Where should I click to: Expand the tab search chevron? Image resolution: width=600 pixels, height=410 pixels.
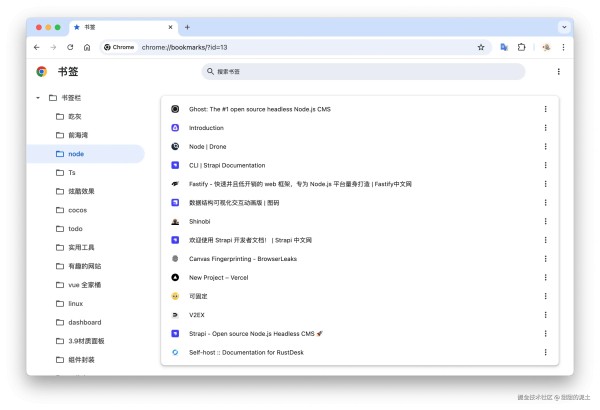[564, 27]
